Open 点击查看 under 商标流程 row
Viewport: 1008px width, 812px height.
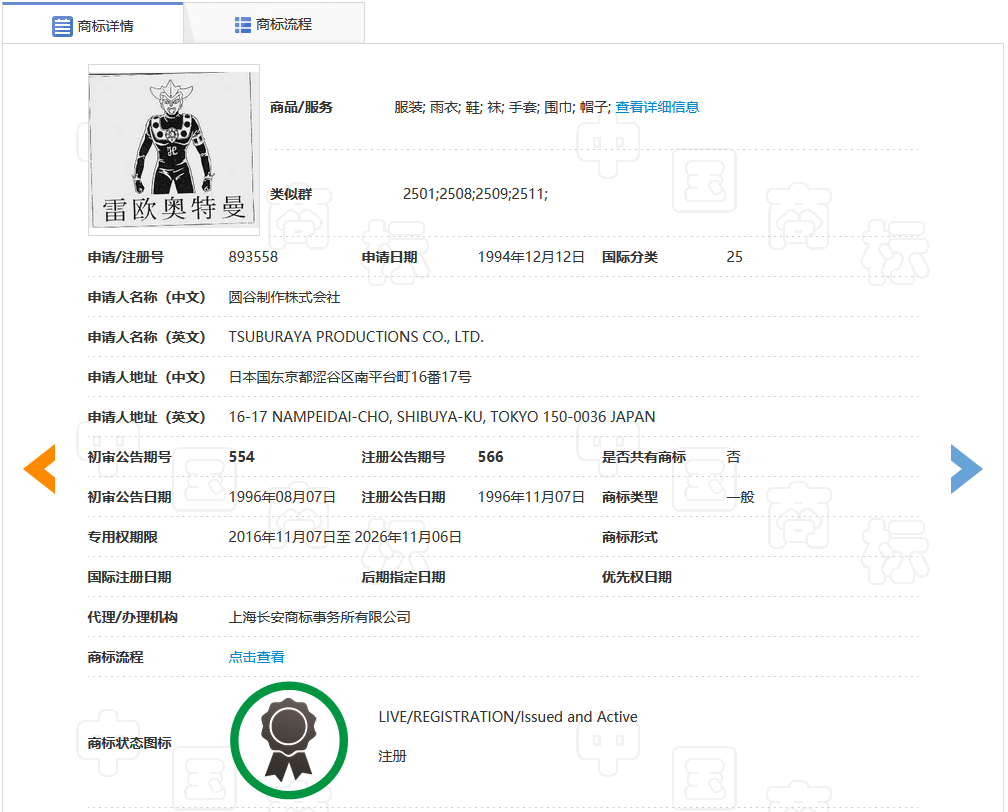[x=254, y=656]
